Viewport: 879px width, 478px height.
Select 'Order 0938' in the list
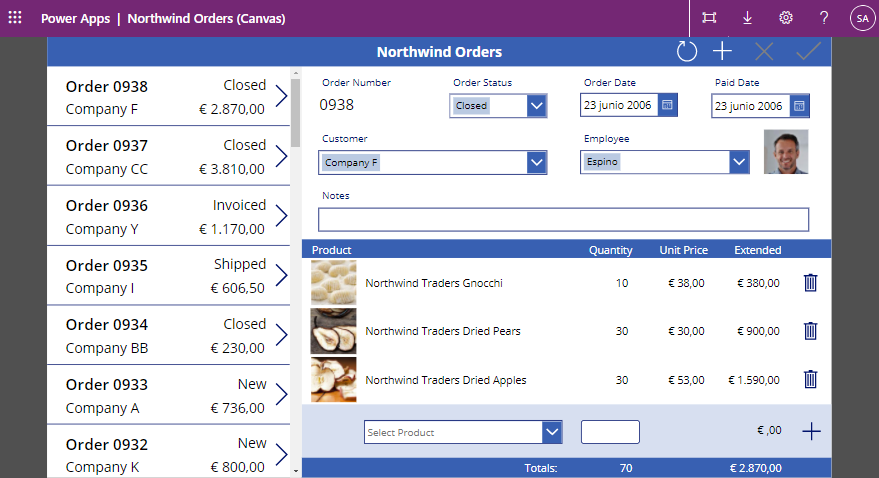[x=107, y=87]
